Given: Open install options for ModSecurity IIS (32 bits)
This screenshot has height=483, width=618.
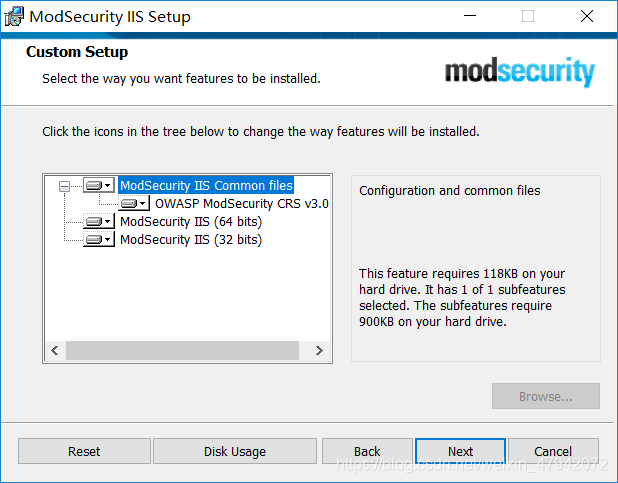Looking at the screenshot, I should (x=98, y=239).
